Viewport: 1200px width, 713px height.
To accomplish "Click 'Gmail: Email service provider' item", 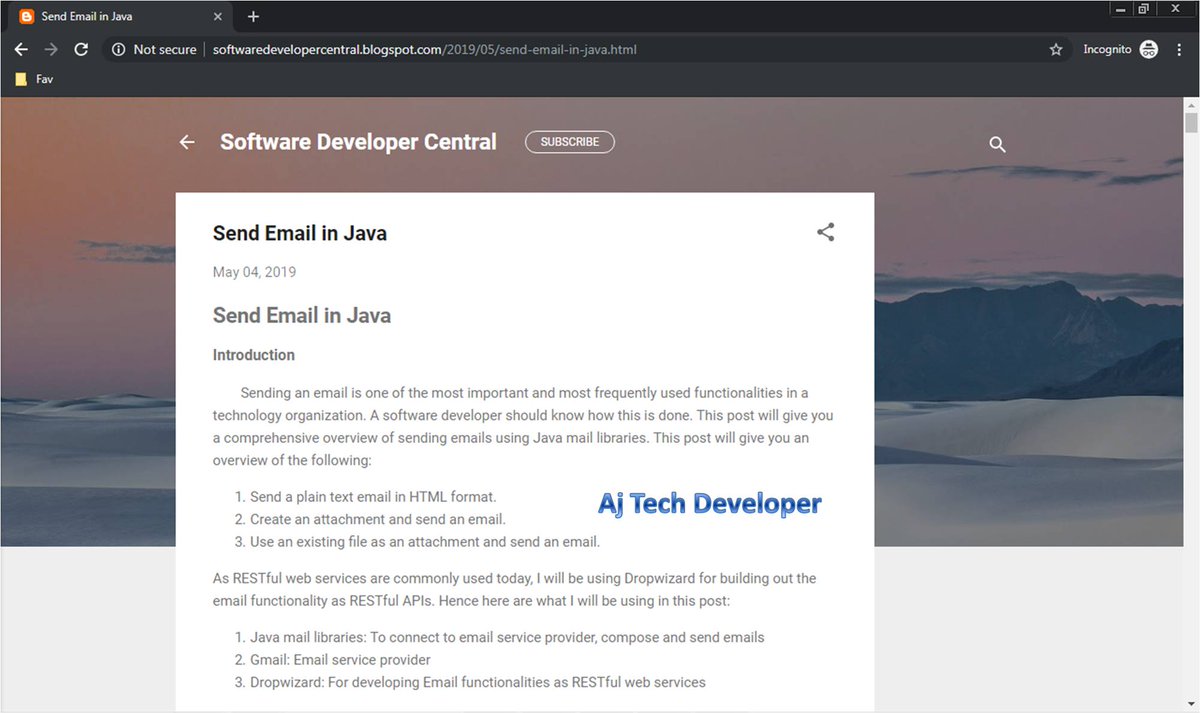I will pyautogui.click(x=340, y=660).
